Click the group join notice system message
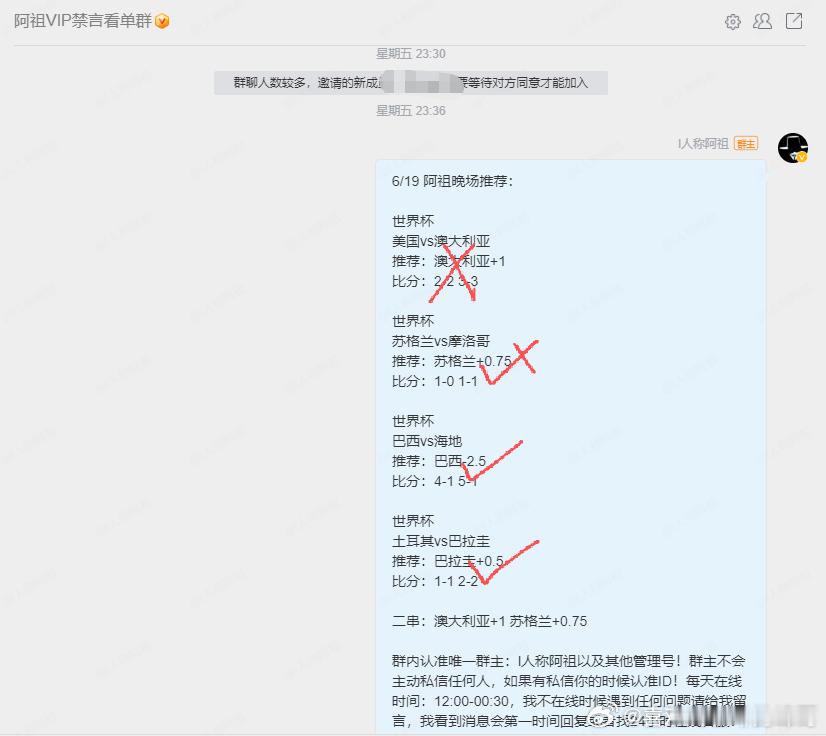826x736 pixels. pos(411,83)
